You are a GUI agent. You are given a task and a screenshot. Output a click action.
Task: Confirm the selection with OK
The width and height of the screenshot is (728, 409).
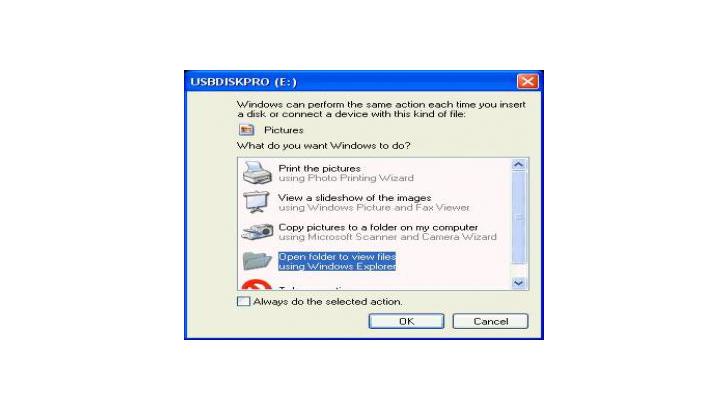click(x=406, y=321)
